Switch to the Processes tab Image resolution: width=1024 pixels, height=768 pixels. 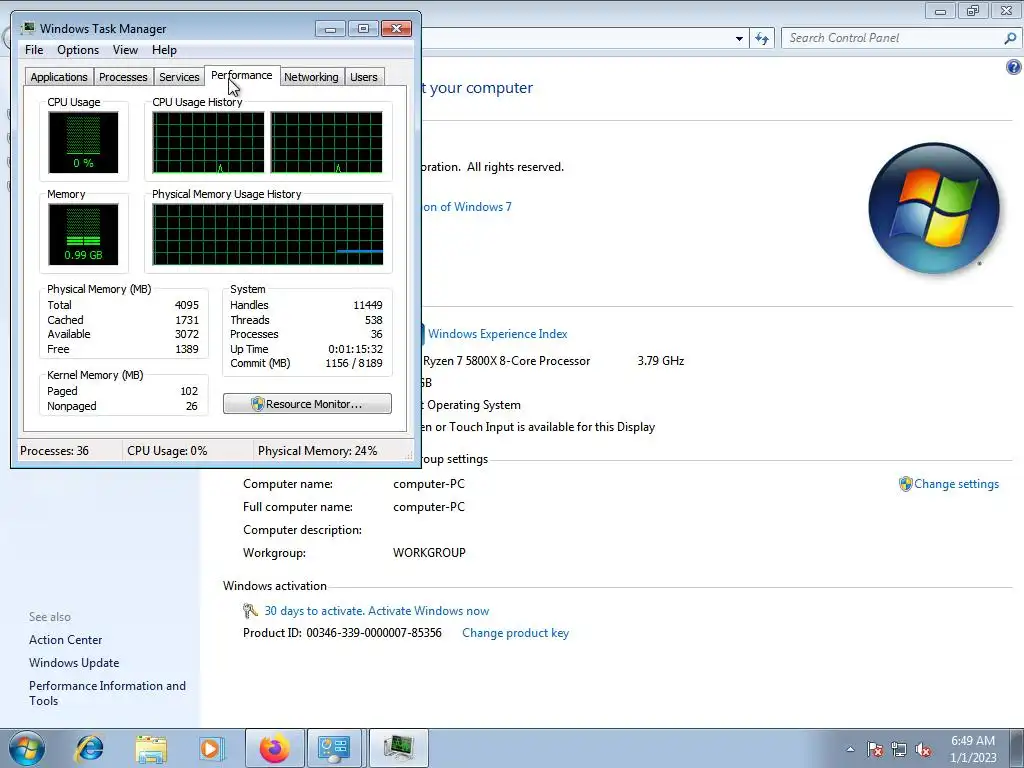coord(123,77)
